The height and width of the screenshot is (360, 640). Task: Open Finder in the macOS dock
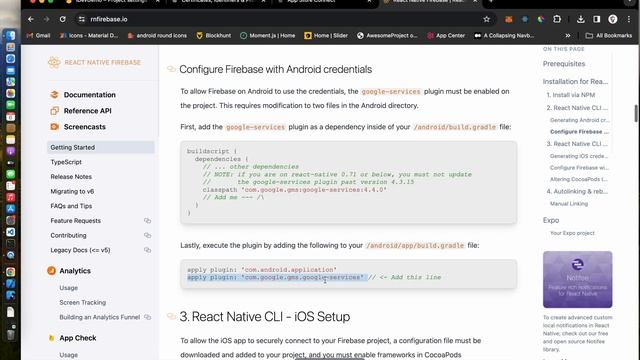click(x=11, y=36)
